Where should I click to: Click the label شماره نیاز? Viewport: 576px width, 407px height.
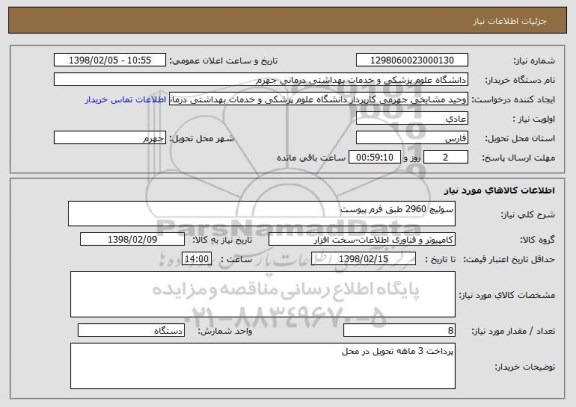pos(534,61)
